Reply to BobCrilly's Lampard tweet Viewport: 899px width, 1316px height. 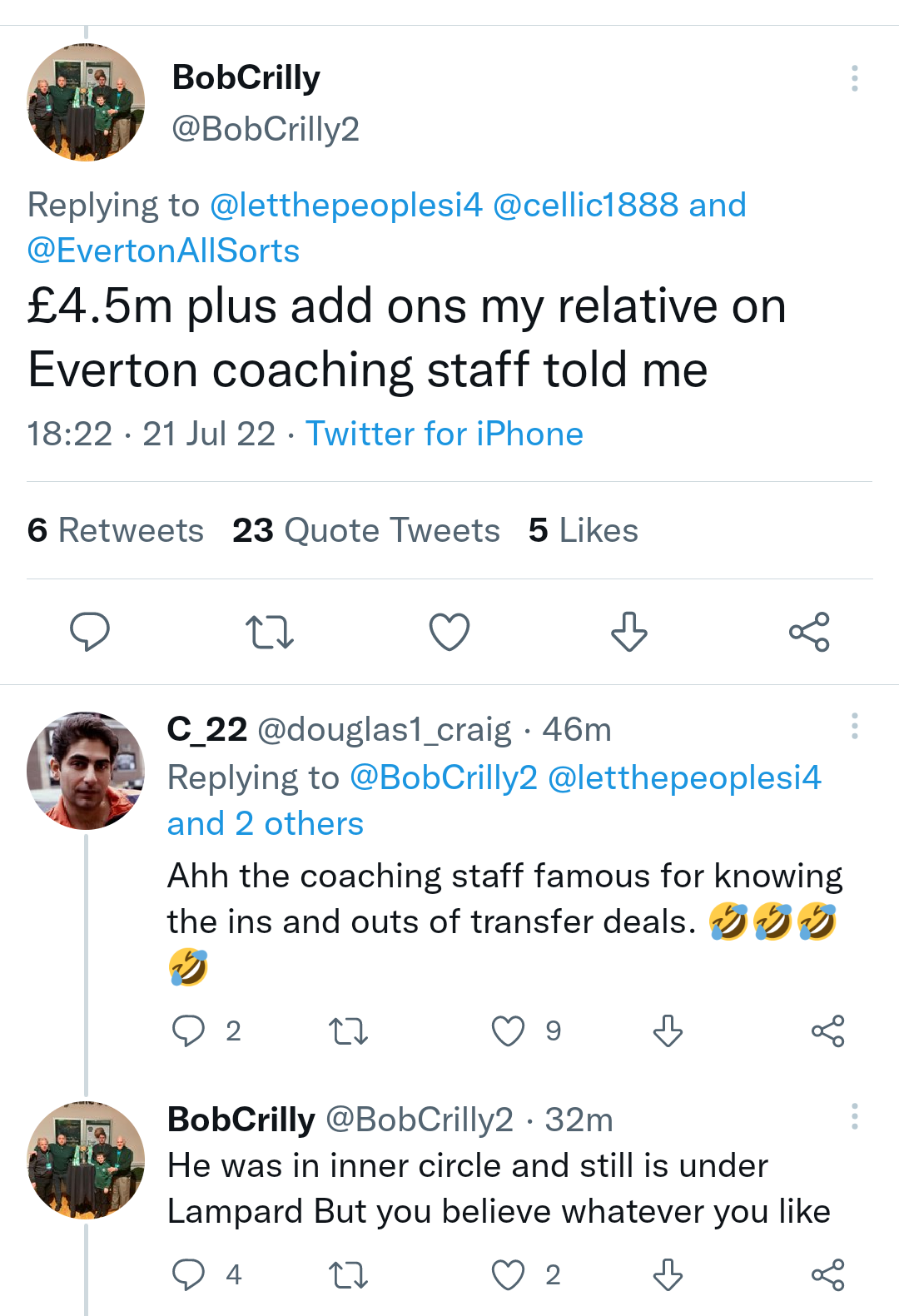click(188, 1274)
